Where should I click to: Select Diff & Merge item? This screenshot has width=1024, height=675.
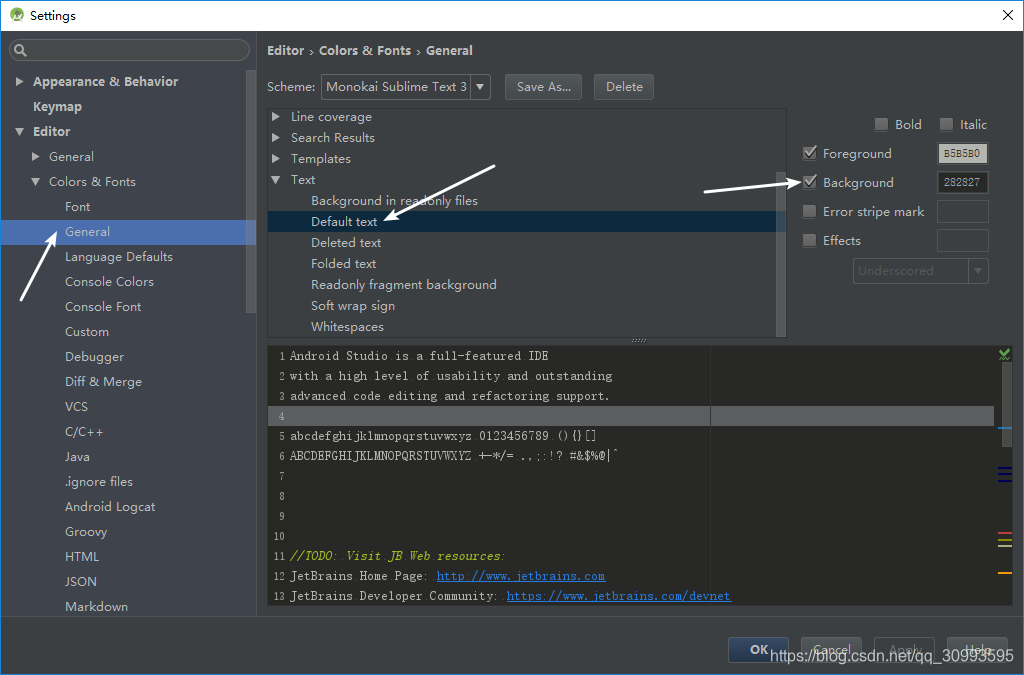click(103, 382)
